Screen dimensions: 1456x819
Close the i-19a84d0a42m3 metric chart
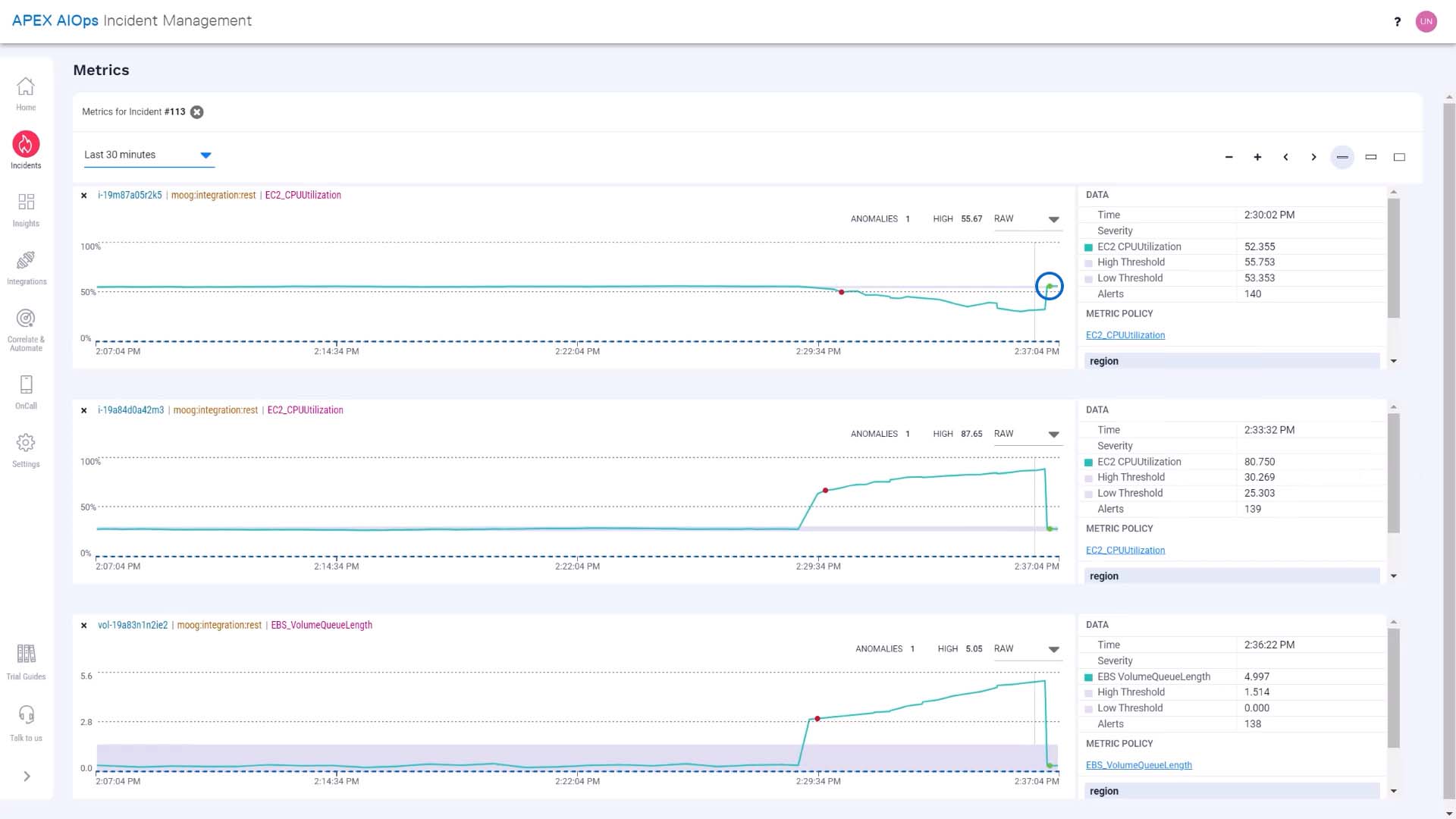[x=84, y=410]
